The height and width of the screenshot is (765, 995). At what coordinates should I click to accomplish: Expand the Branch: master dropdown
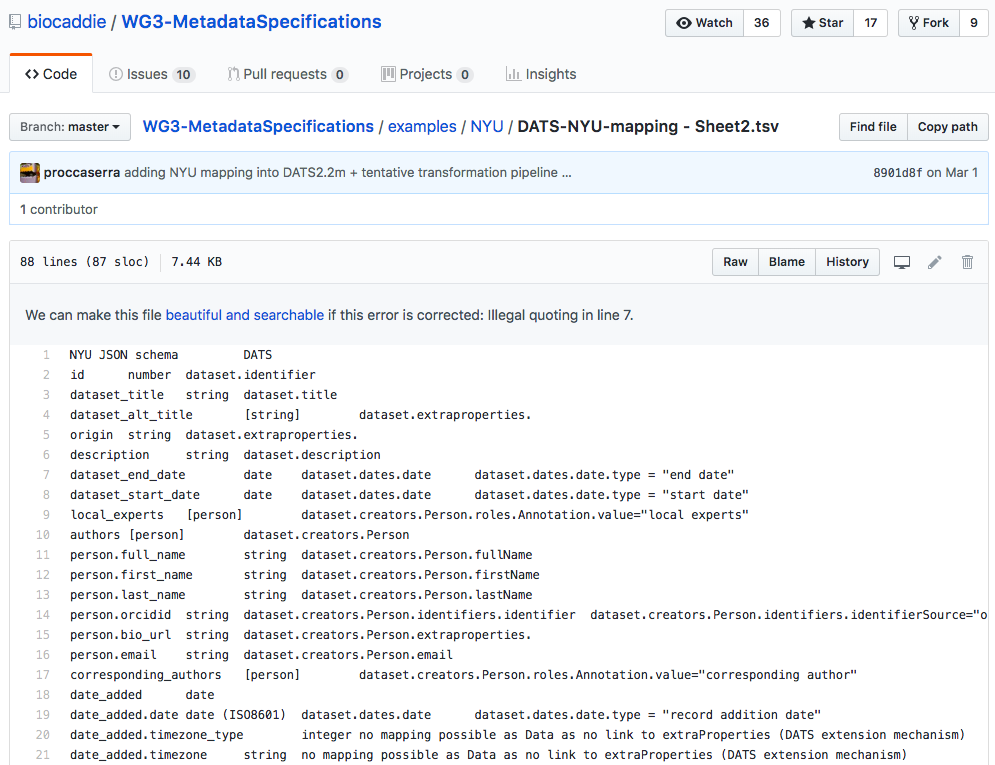70,127
